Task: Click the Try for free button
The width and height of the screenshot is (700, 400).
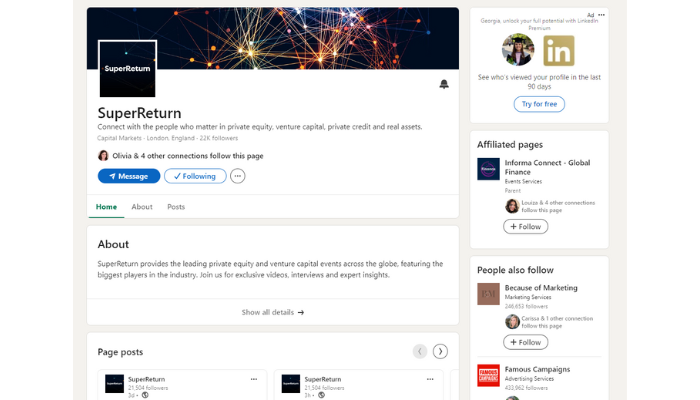Action: (x=539, y=104)
